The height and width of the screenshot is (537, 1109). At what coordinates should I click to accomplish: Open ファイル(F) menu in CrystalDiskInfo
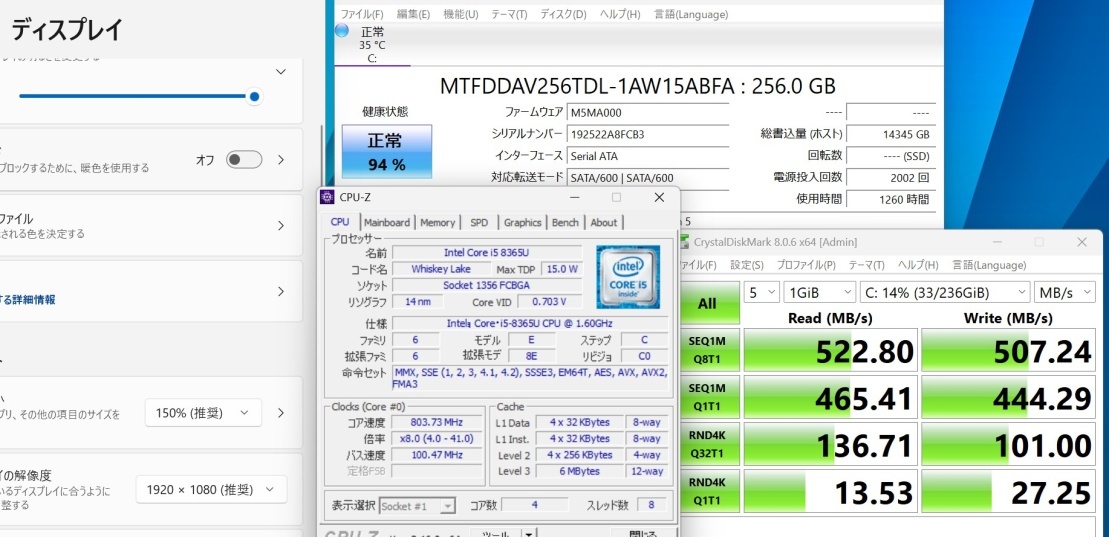[x=362, y=14]
